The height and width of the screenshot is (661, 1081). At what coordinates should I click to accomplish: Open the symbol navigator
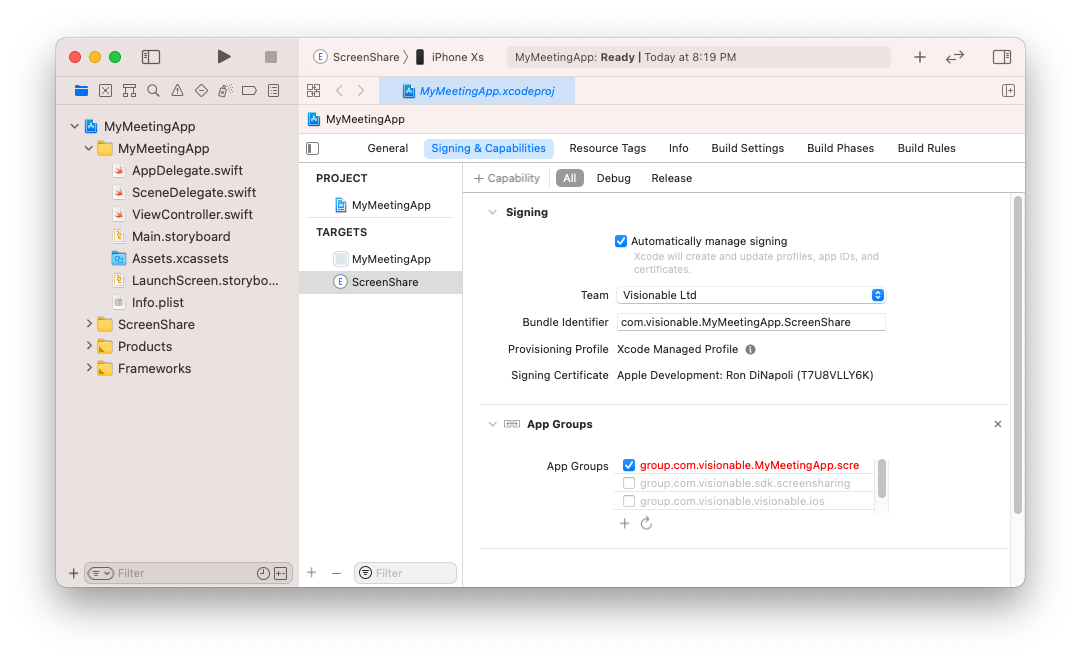pos(129,90)
